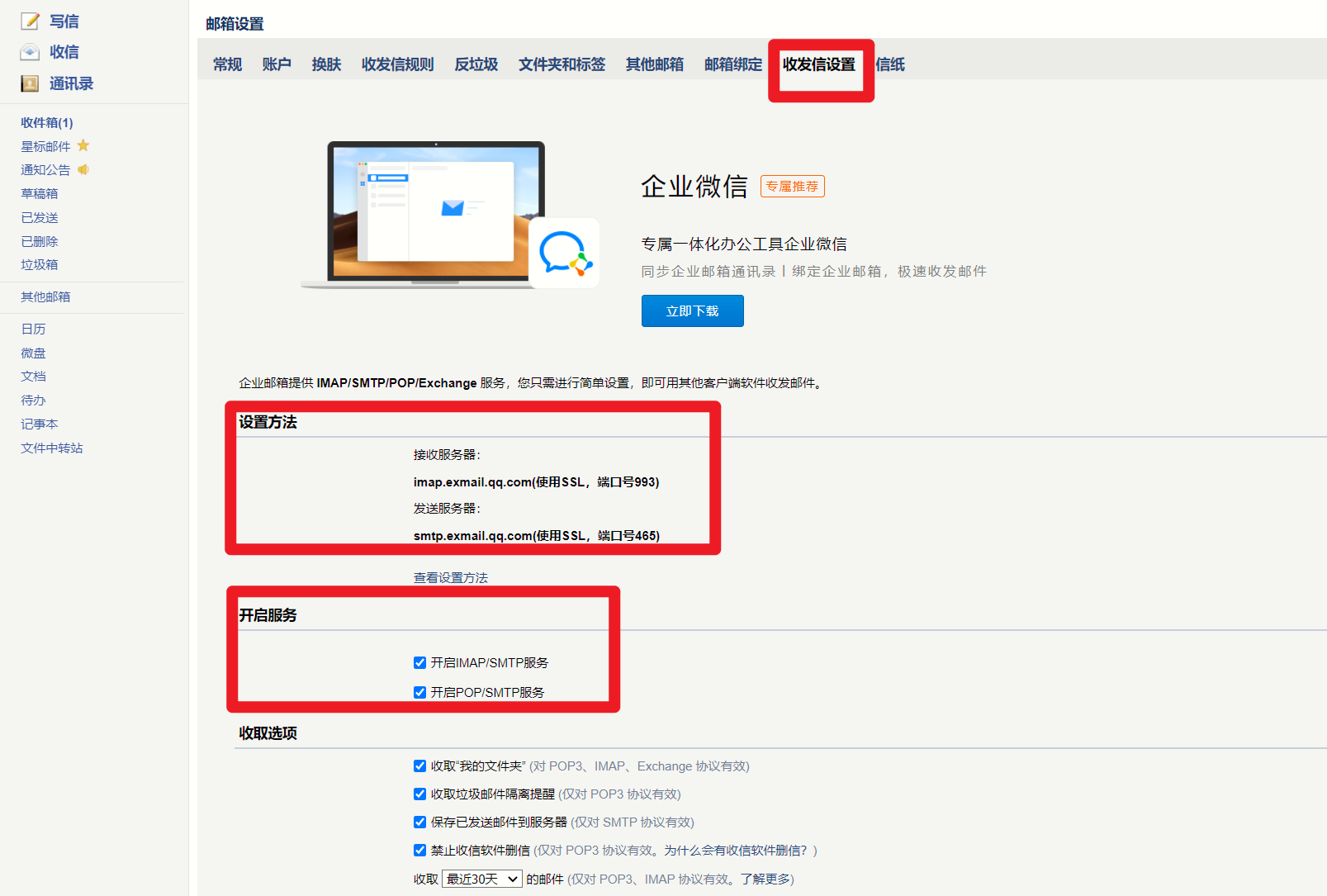The image size is (1327, 896).
Task: Click the star icon next to 星标邮件
Action: pos(83,145)
